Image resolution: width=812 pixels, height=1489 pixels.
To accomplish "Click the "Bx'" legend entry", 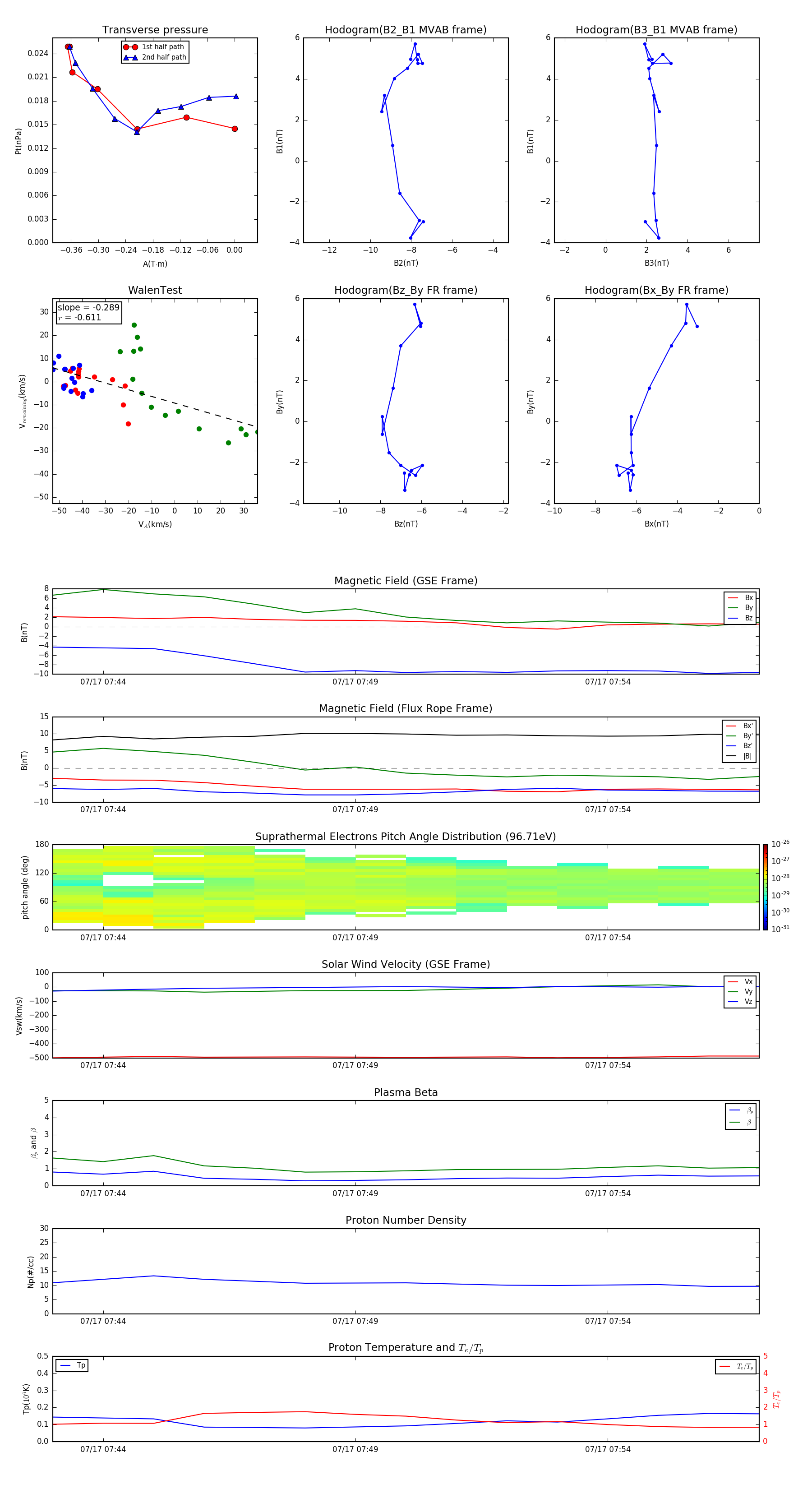I will 740,726.
